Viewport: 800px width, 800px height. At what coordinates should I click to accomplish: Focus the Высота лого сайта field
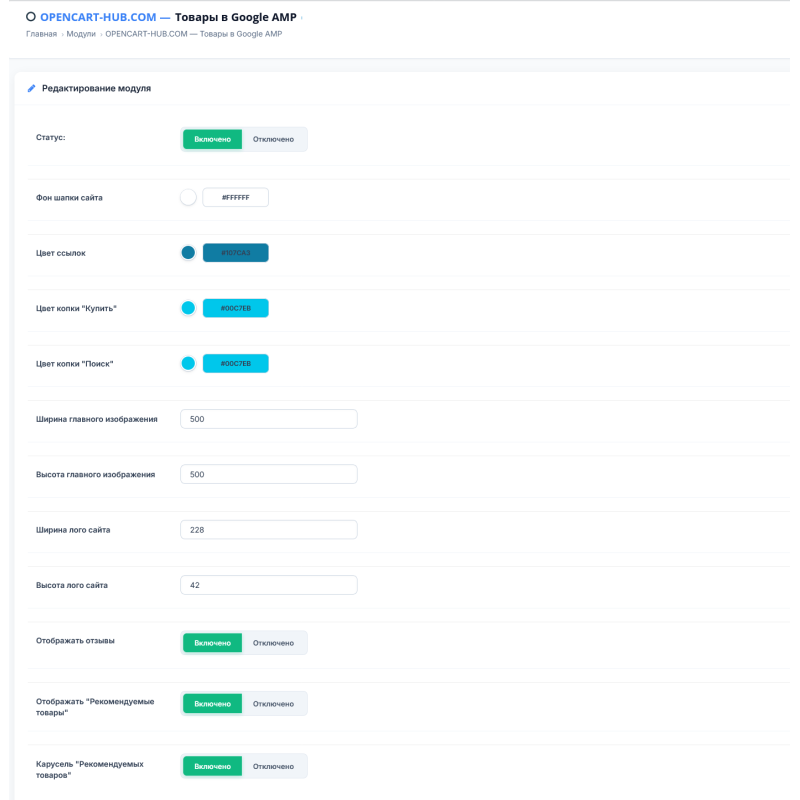tap(269, 585)
